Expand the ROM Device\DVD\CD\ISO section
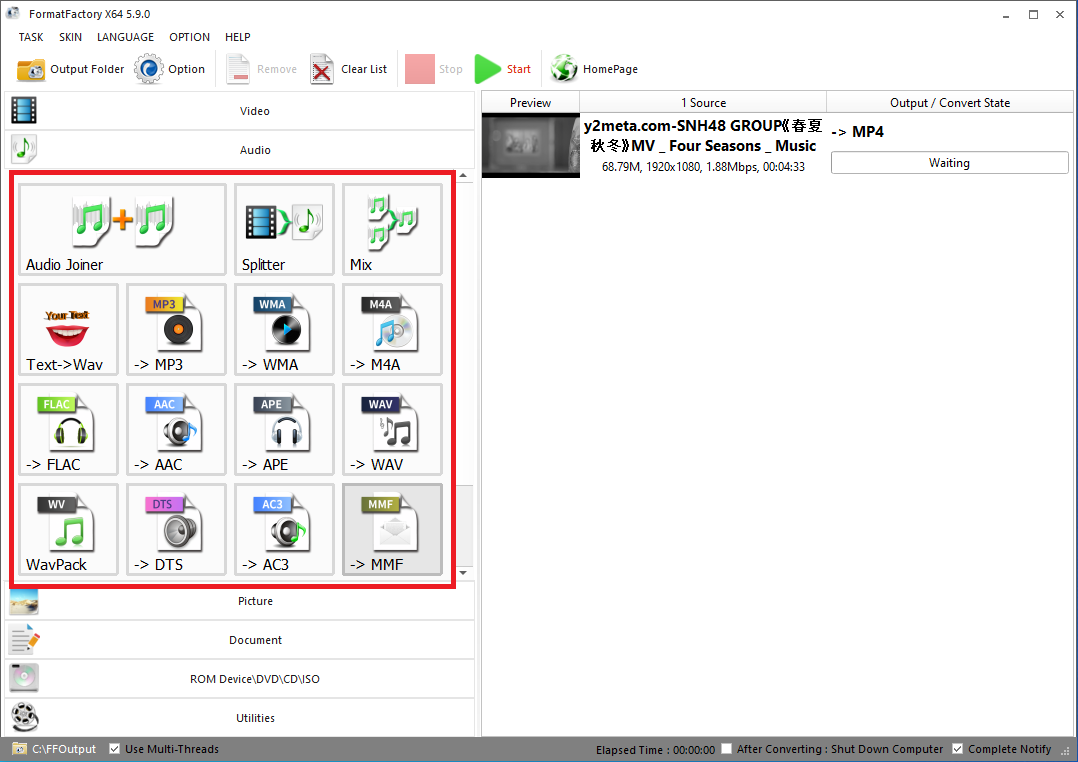The width and height of the screenshot is (1078, 762). (240, 679)
